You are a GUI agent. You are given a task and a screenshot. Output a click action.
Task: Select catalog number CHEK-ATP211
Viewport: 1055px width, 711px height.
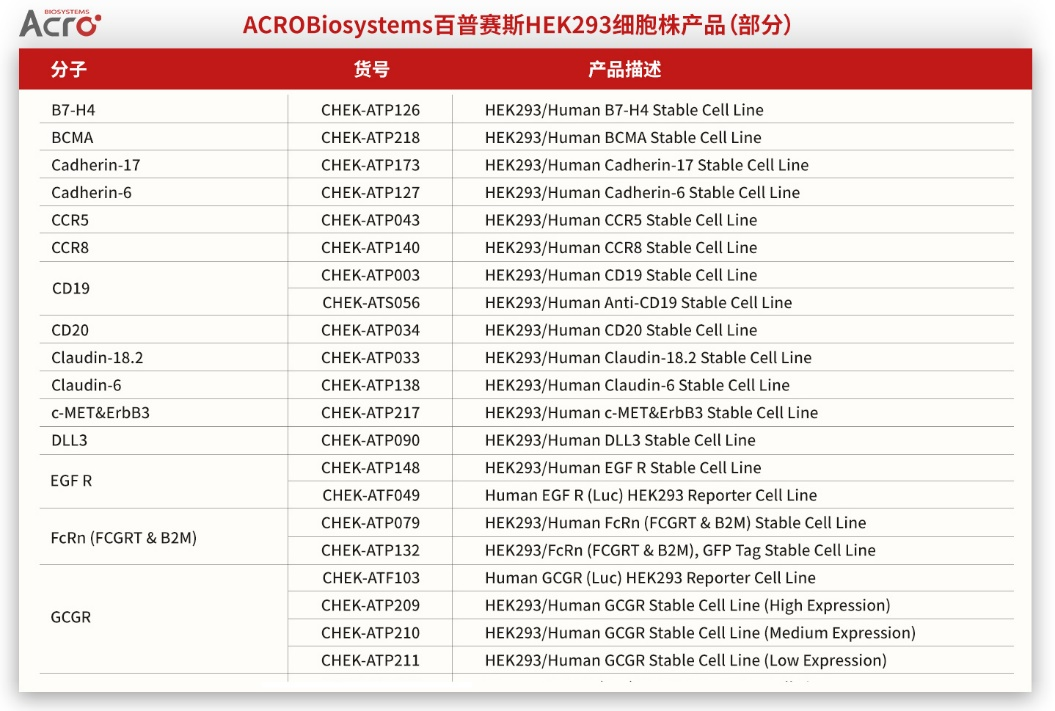(370, 661)
